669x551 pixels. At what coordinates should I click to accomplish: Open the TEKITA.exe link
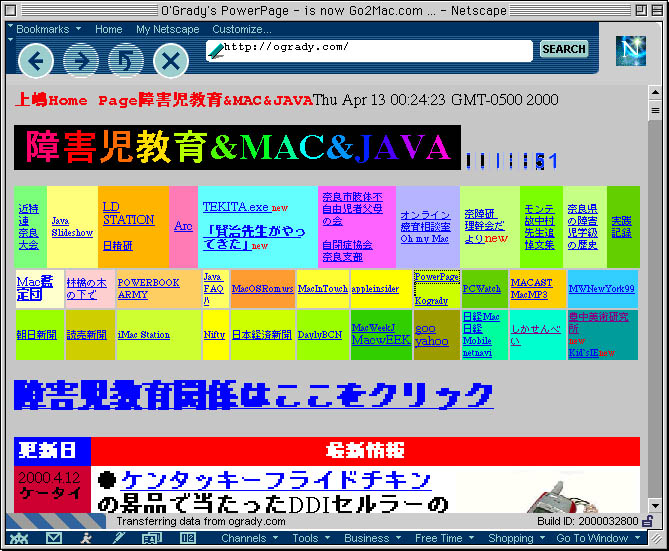point(236,207)
